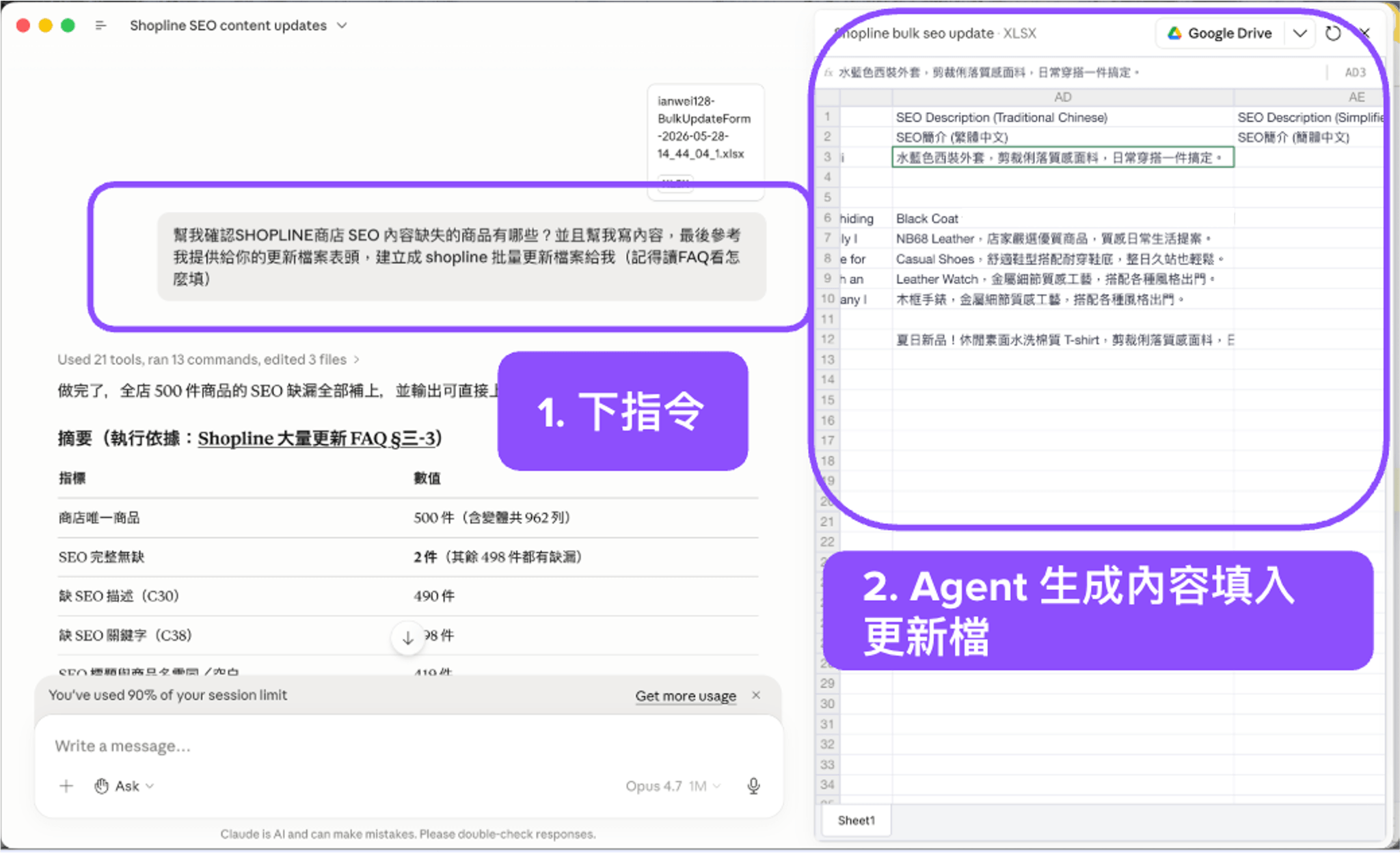Image resolution: width=1400 pixels, height=853 pixels.
Task: Select the '490 件' value
Action: (434, 596)
